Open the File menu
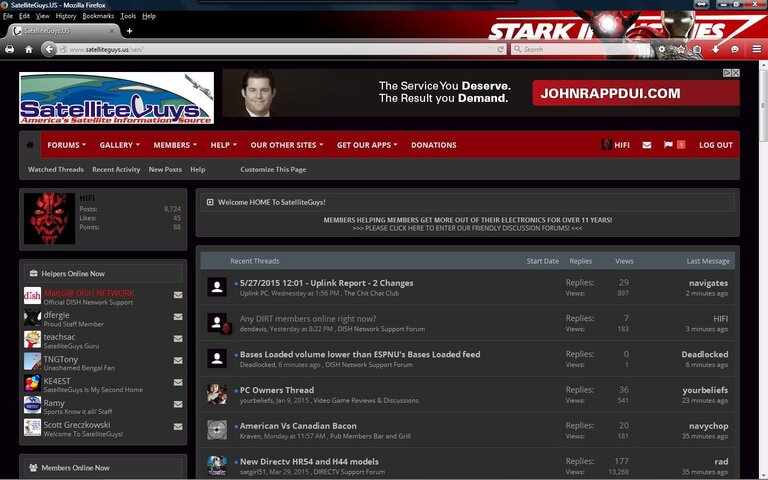The width and height of the screenshot is (768, 480). (8, 16)
